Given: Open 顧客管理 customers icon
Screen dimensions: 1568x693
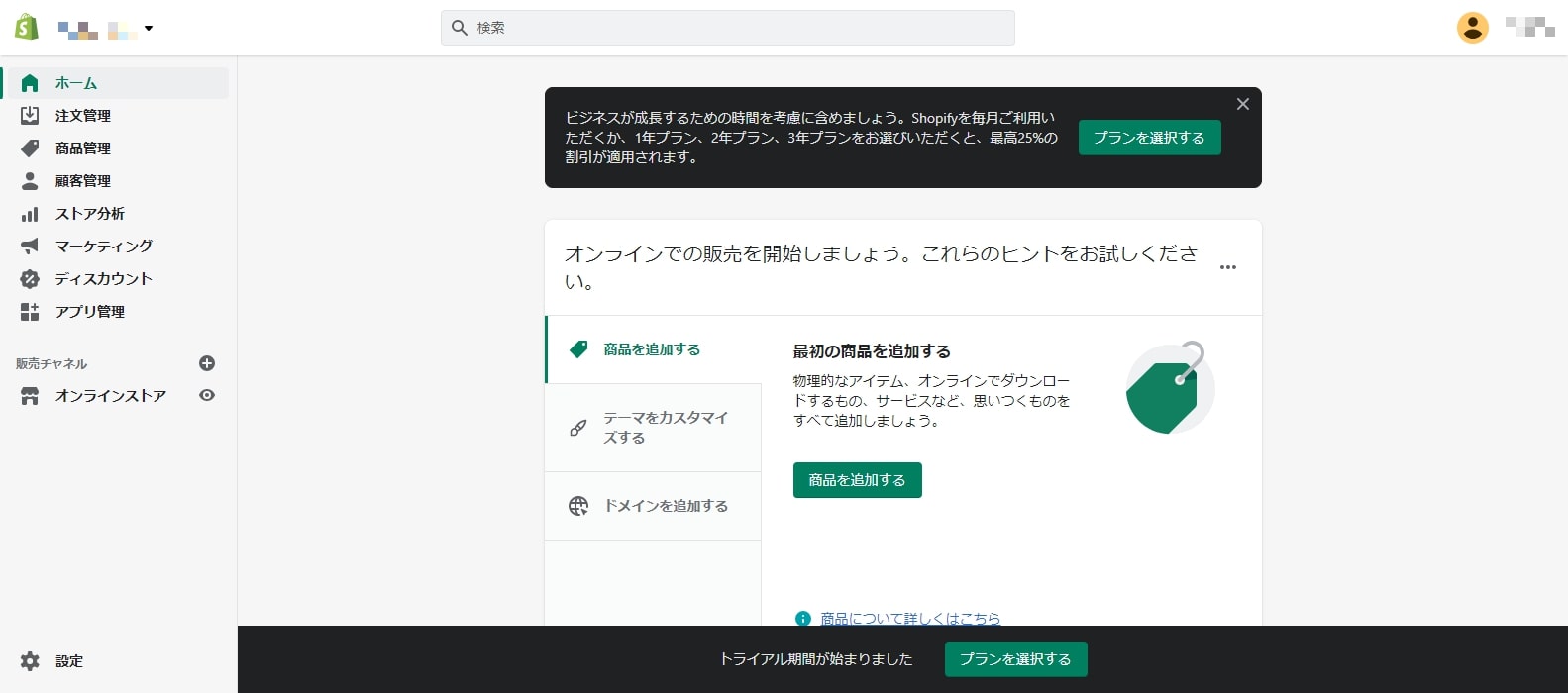Looking at the screenshot, I should coord(30,181).
